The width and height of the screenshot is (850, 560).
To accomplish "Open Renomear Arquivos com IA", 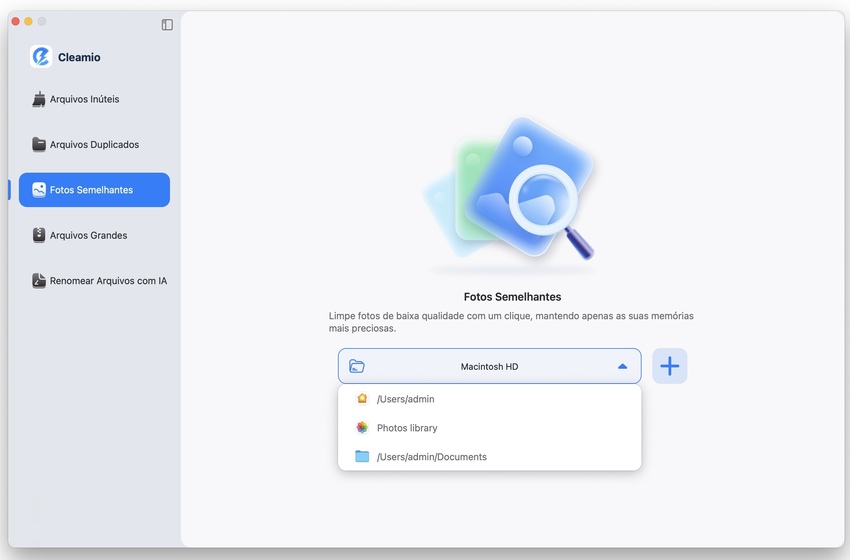I will point(94,281).
